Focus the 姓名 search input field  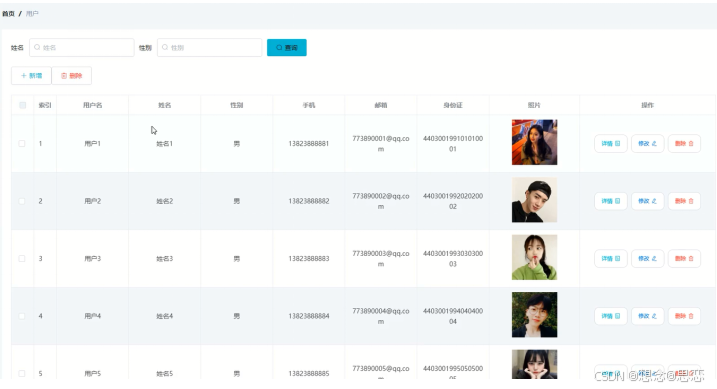82,48
